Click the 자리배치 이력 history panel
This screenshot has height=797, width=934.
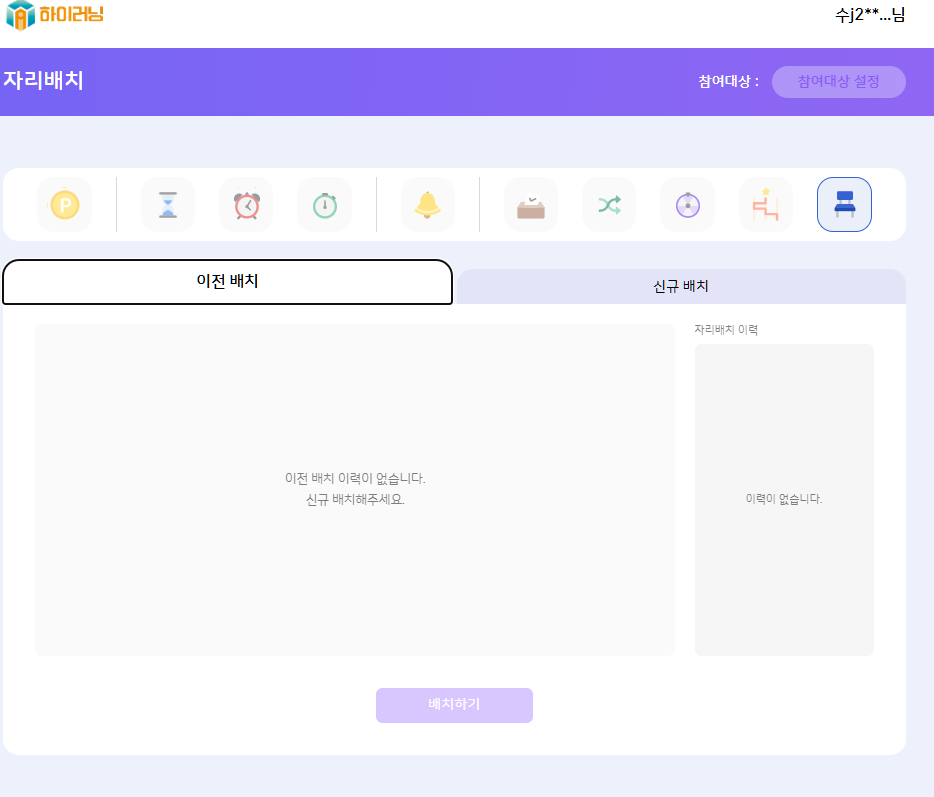(784, 499)
